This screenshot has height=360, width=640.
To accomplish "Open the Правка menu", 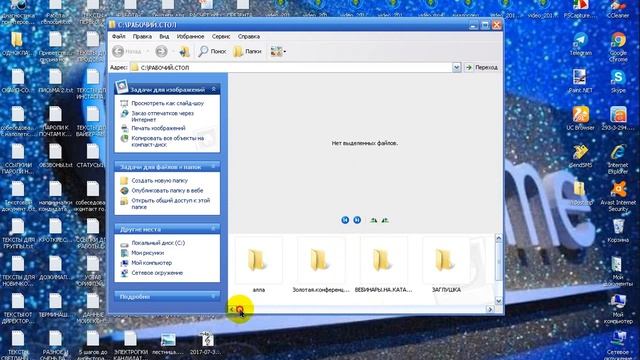I will [142, 36].
